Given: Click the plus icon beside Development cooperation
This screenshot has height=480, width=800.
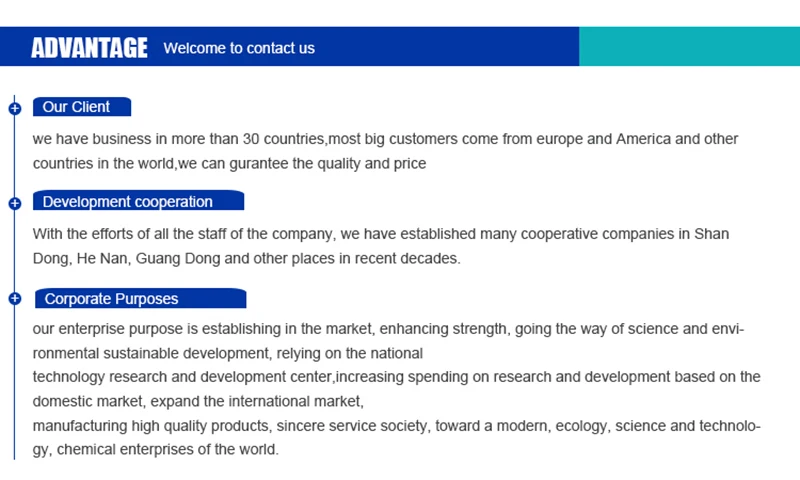Looking at the screenshot, I should point(14,203).
